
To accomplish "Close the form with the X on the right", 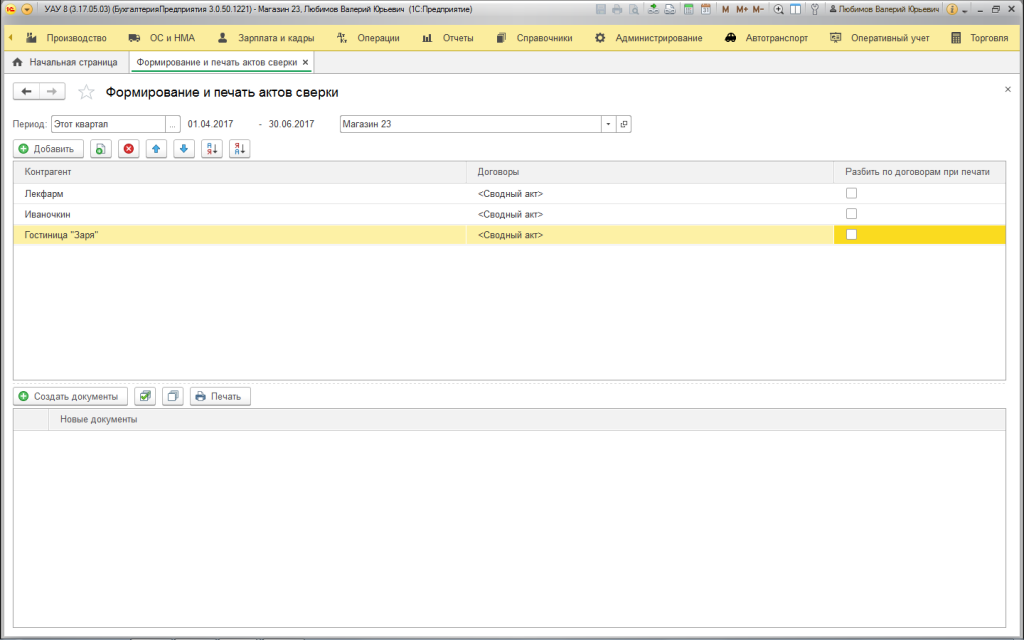I will click(1008, 89).
